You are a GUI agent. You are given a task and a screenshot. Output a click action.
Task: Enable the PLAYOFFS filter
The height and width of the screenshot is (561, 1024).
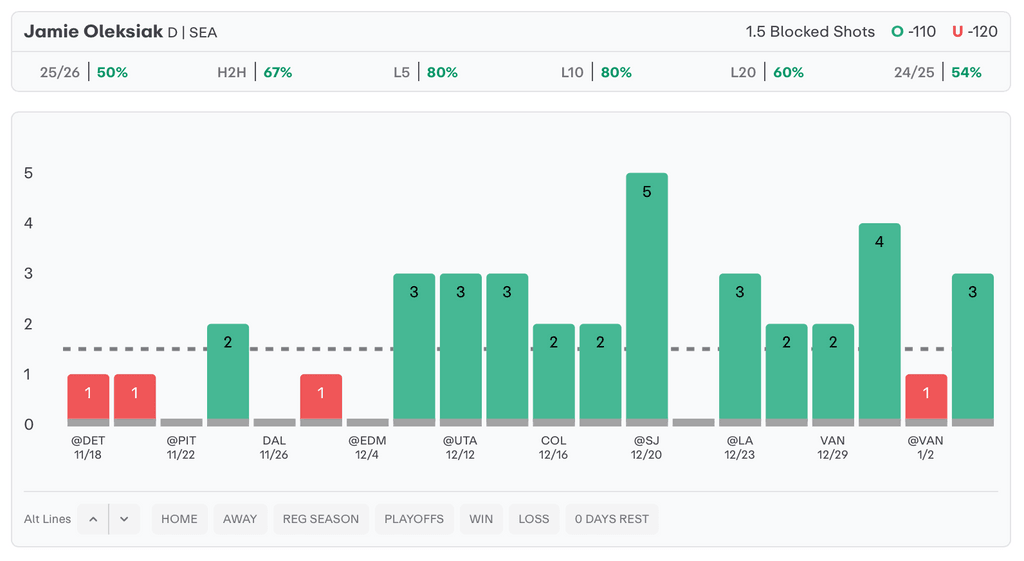[414, 519]
